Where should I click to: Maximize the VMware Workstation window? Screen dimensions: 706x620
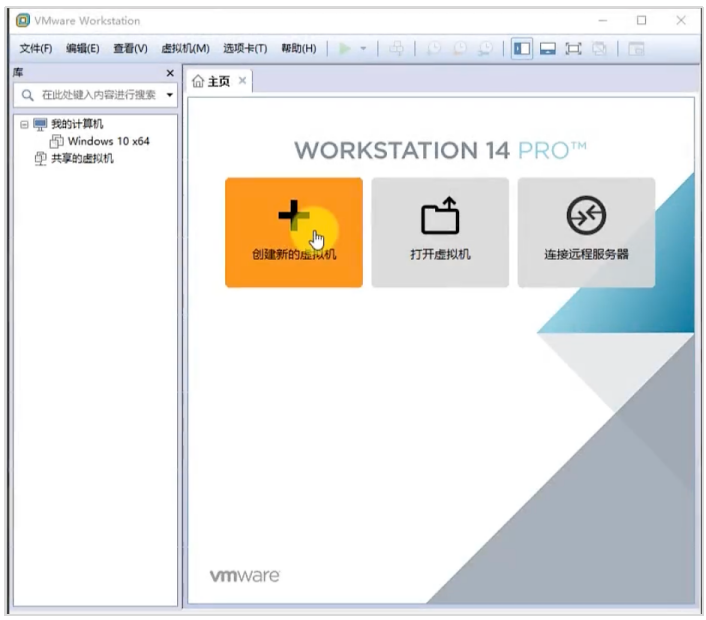642,20
